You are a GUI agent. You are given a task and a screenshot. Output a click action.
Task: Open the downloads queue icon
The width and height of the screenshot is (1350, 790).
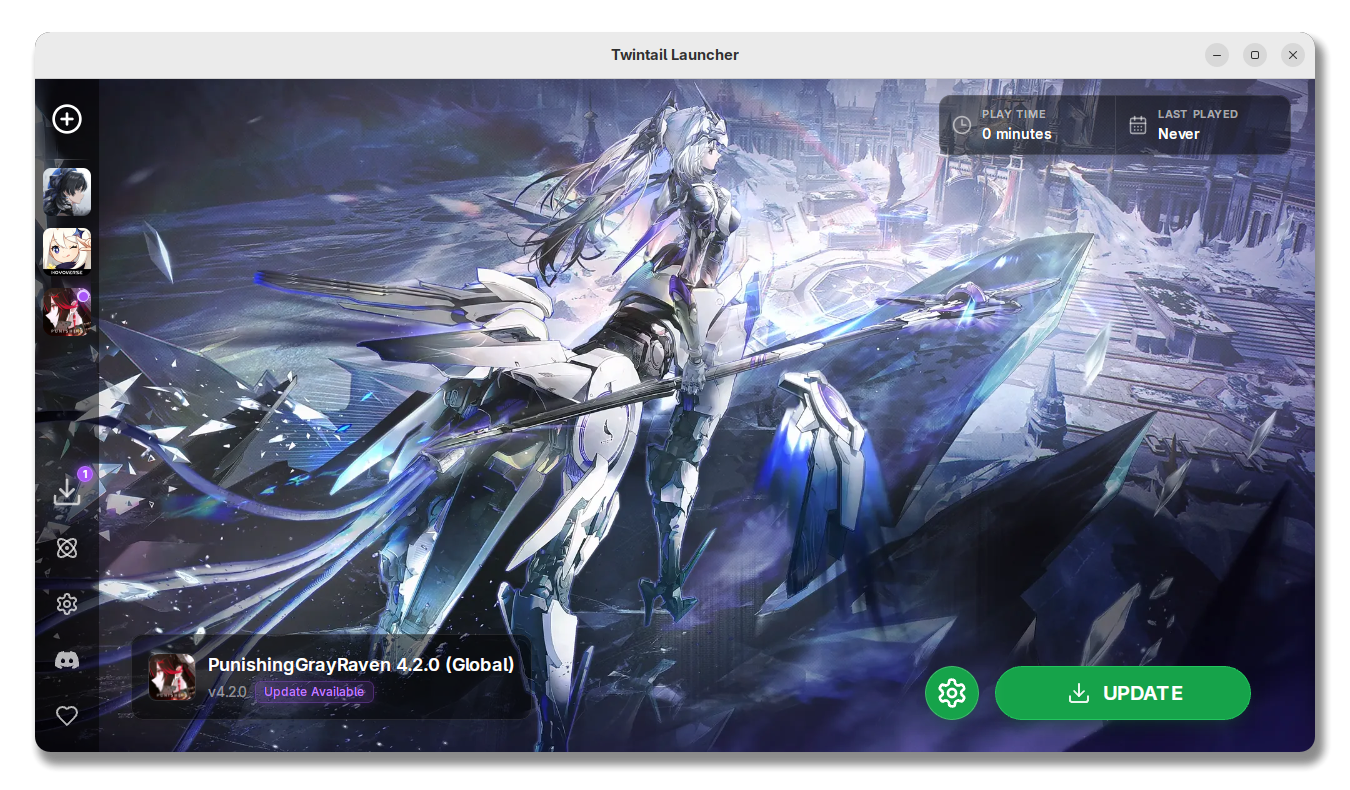(67, 491)
